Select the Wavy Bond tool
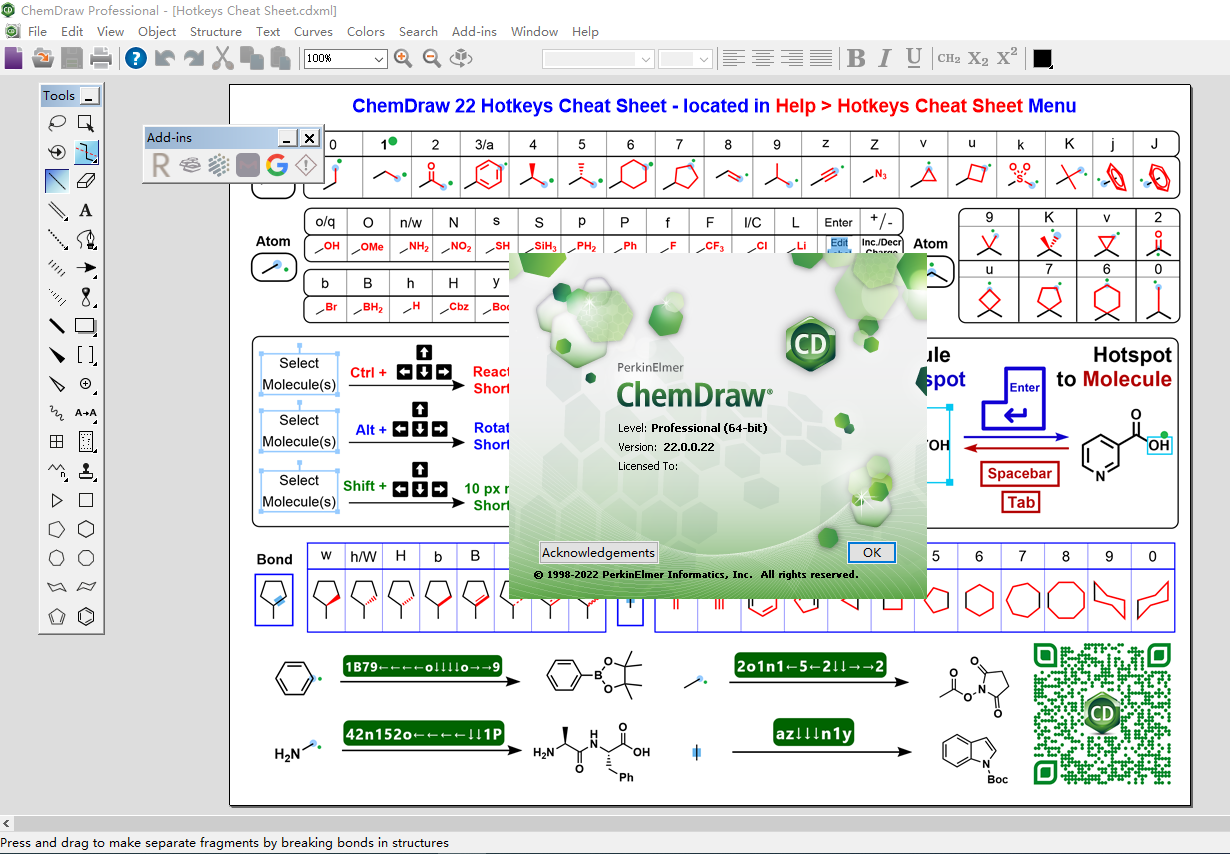Viewport: 1230px width, 854px height. click(x=57, y=413)
